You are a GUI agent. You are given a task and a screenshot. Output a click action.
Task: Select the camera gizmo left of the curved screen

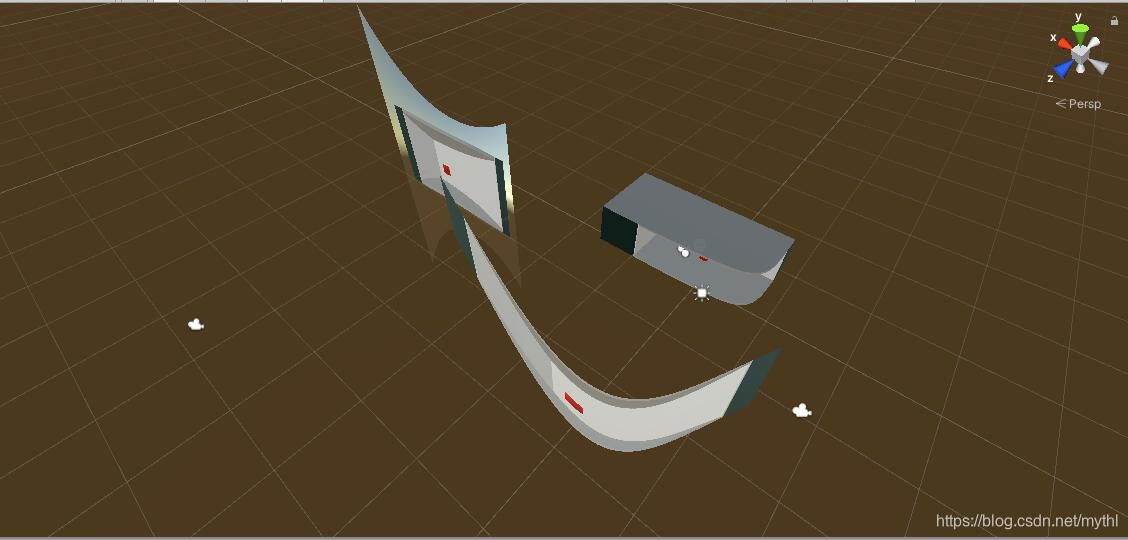[x=196, y=325]
